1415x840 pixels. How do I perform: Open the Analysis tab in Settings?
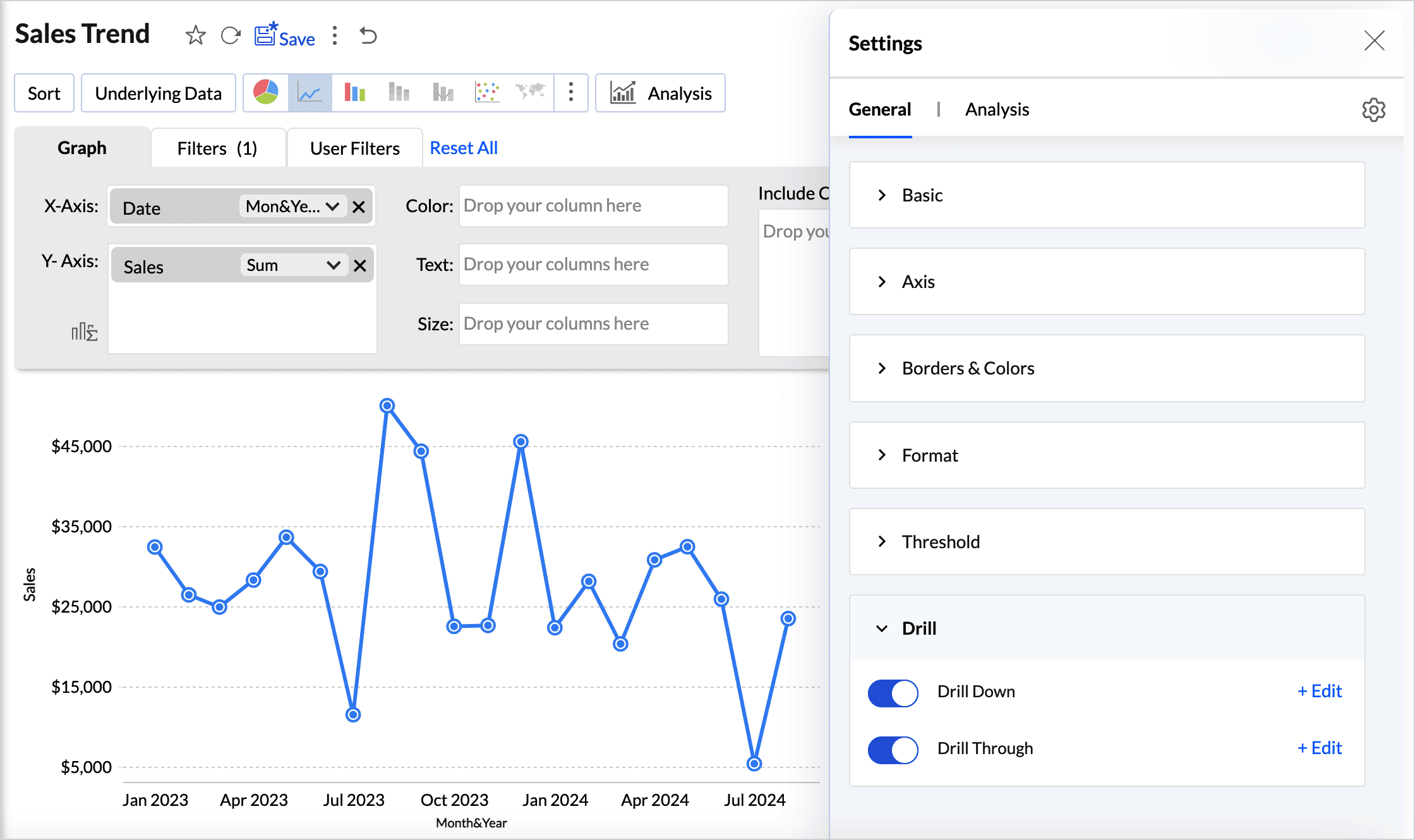(997, 109)
